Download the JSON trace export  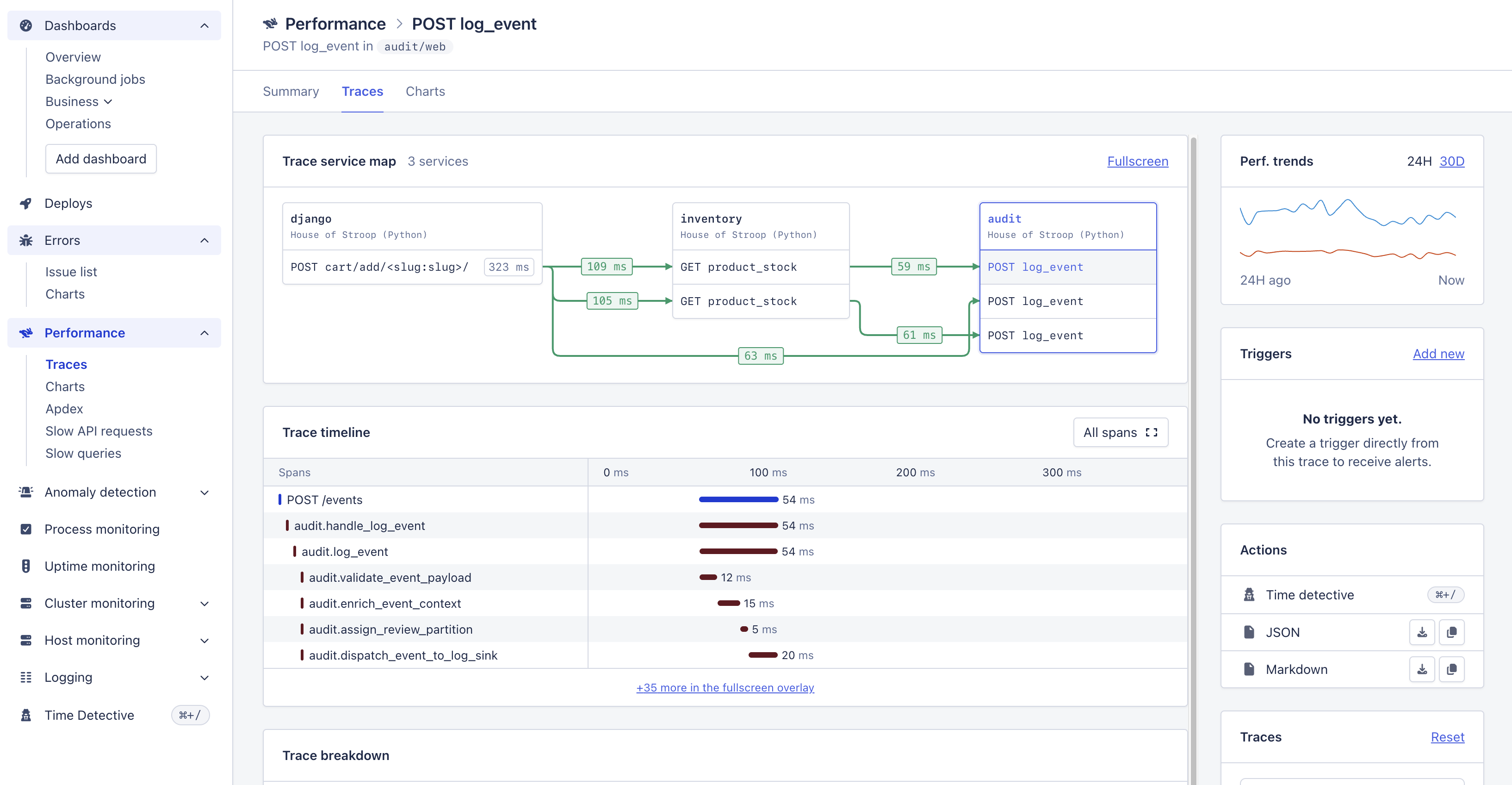[x=1422, y=632]
